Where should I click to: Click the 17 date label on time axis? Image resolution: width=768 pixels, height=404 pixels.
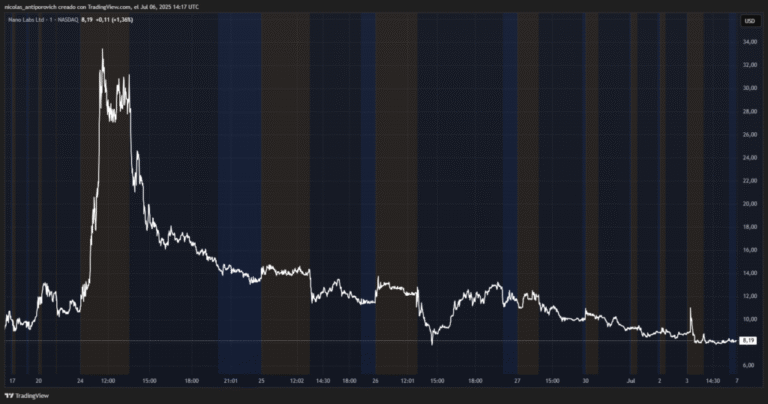(x=12, y=380)
